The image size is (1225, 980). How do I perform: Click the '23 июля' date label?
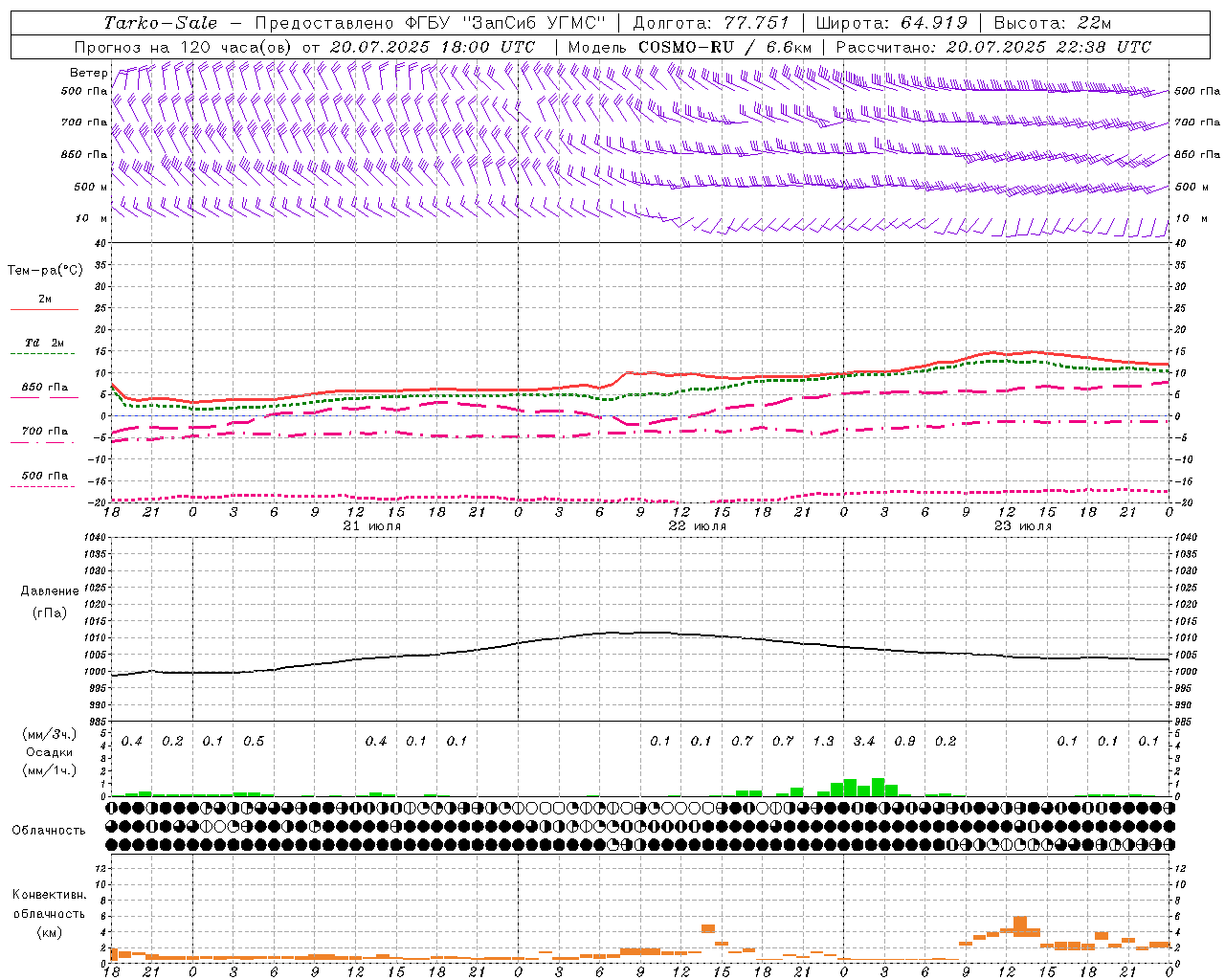(x=1023, y=526)
